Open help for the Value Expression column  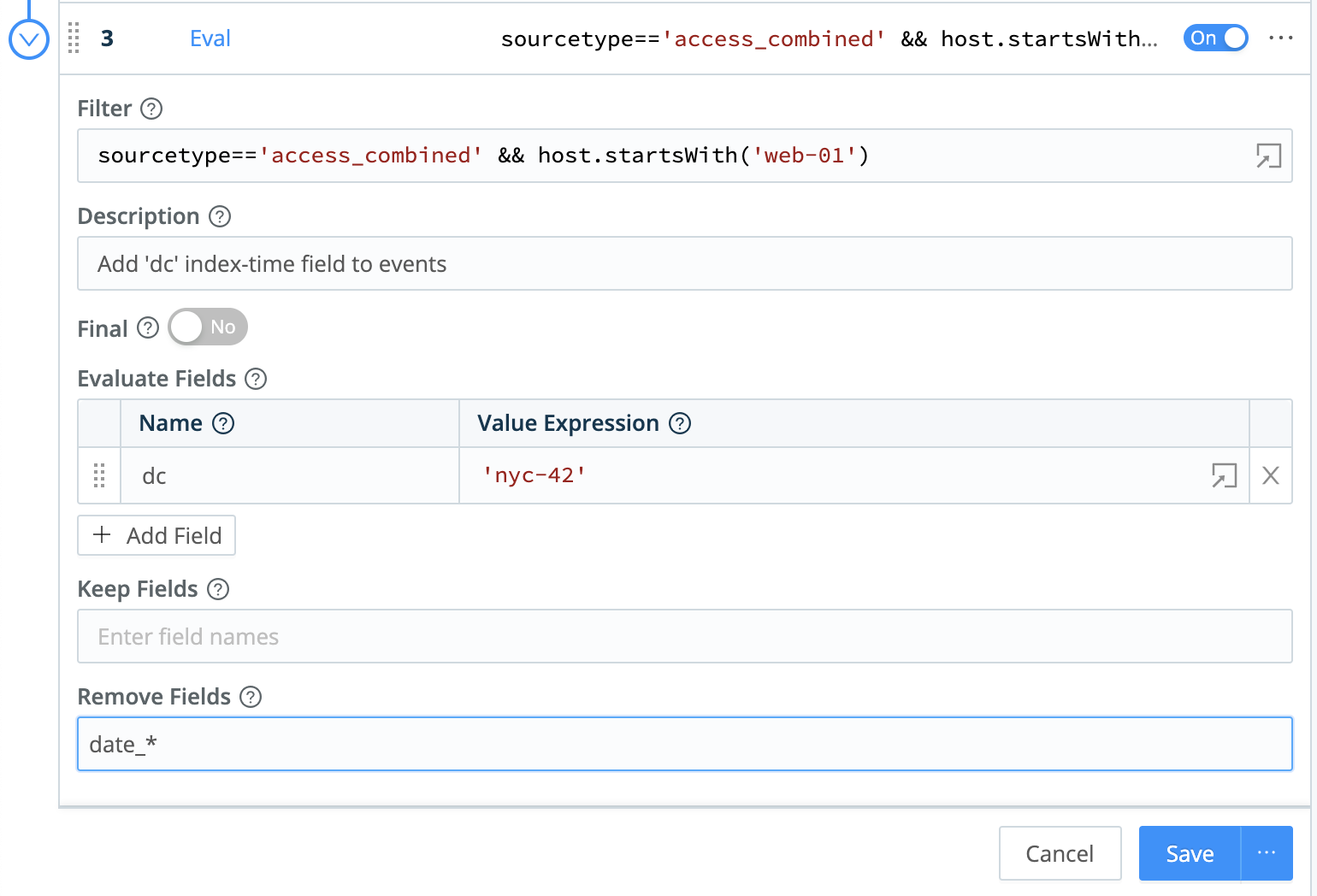click(680, 423)
